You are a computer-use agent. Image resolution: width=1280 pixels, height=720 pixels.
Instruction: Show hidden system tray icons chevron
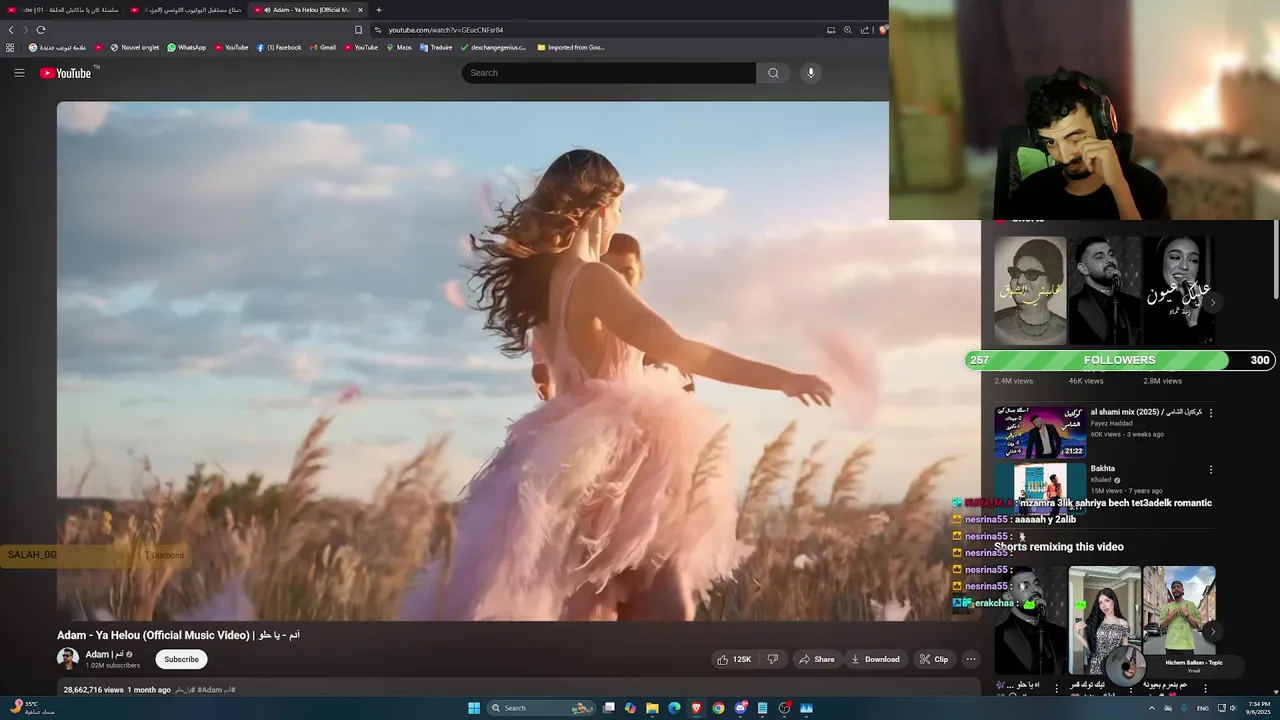[x=1151, y=708]
